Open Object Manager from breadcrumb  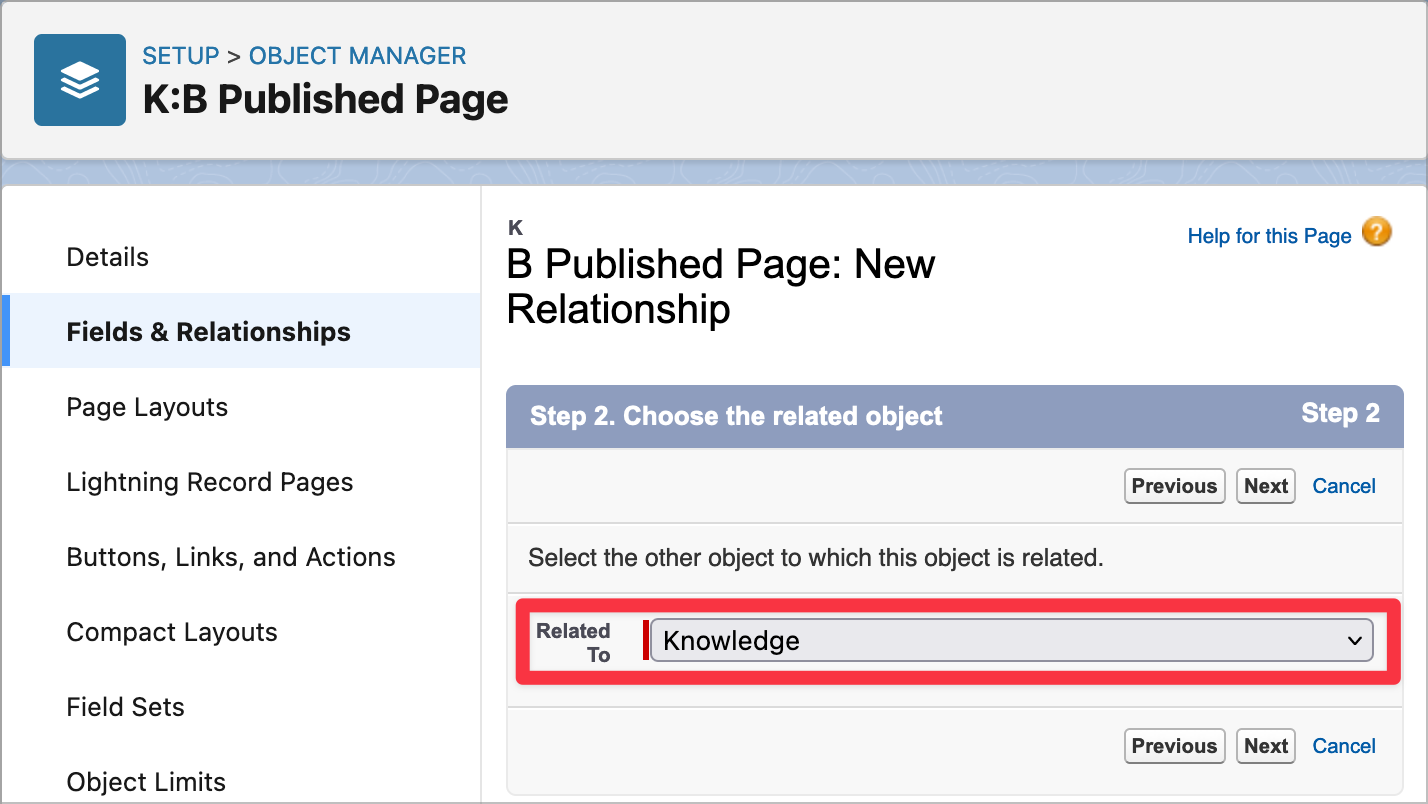pos(357,55)
